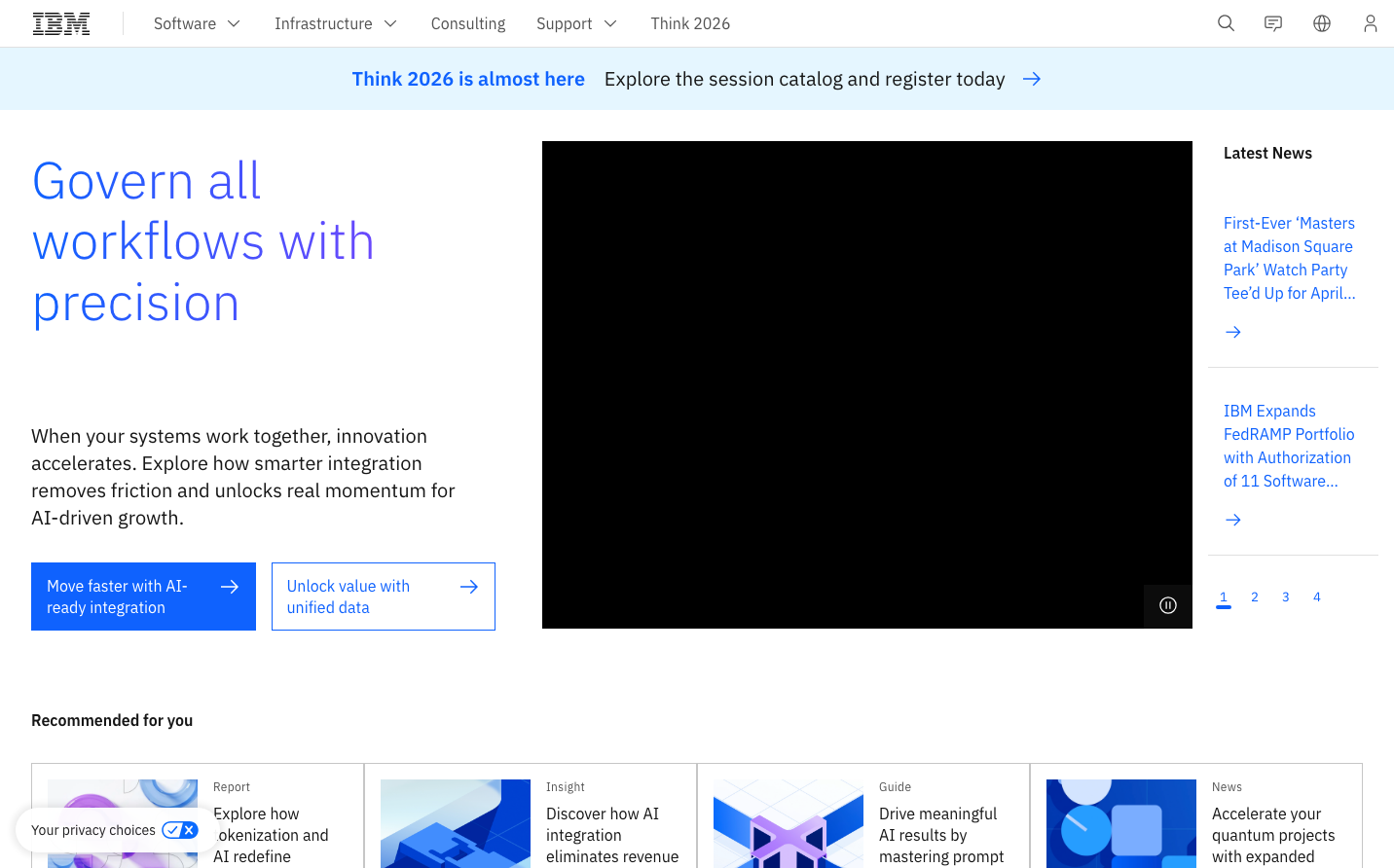The image size is (1394, 868).
Task: Pause the hero video
Action: pyautogui.click(x=1168, y=605)
